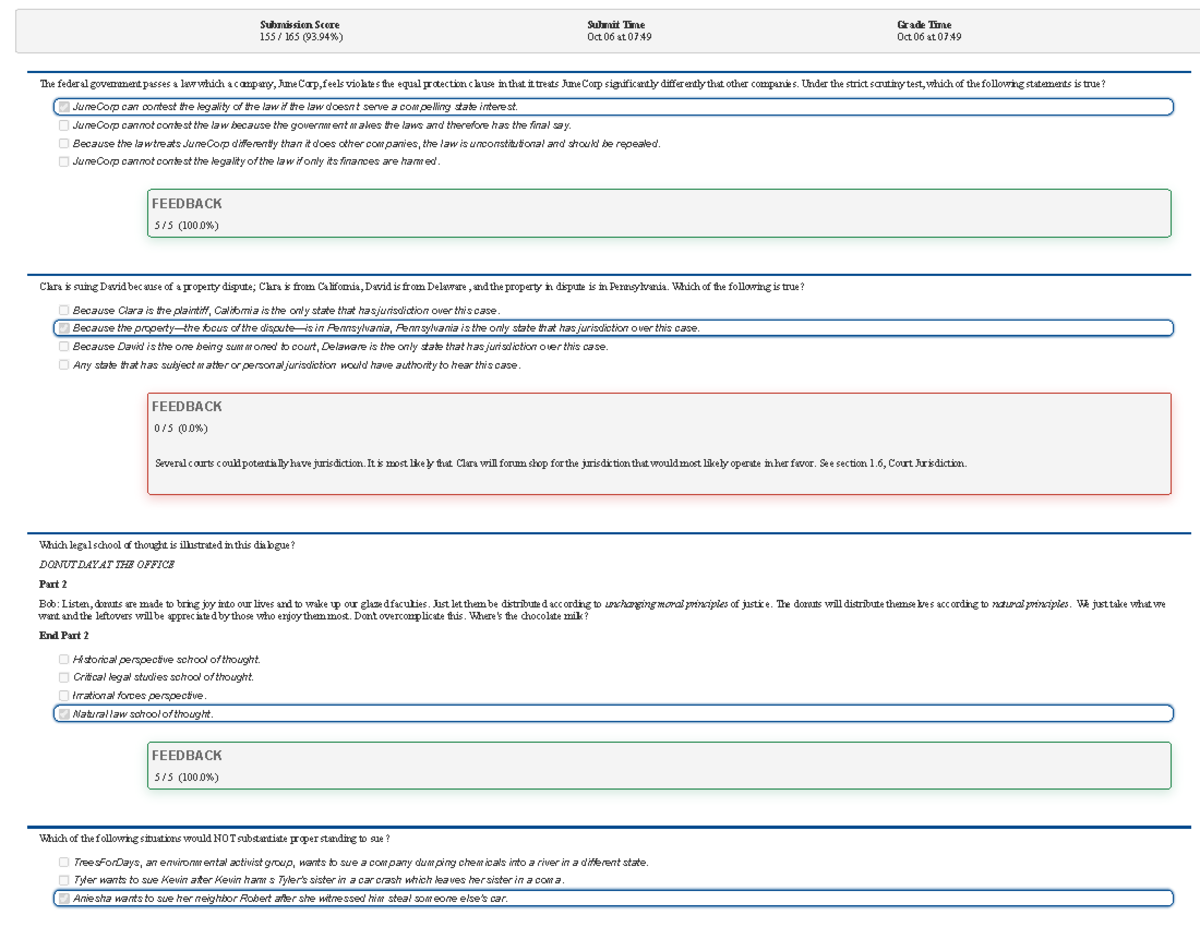Check the 'Delaware is the only state' option
Viewport: 1200px width, 927px height.
(x=64, y=346)
